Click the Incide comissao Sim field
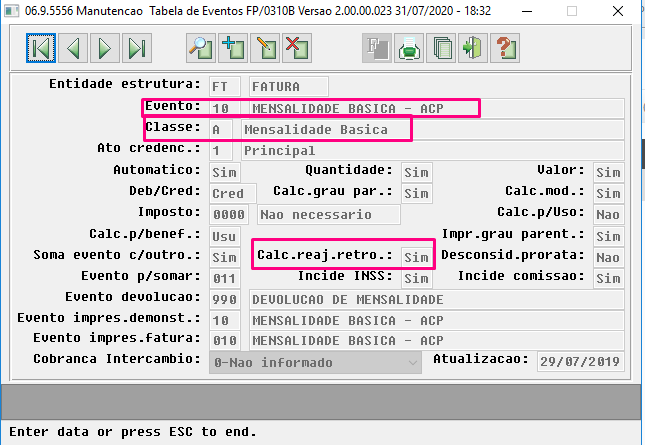 (609, 278)
